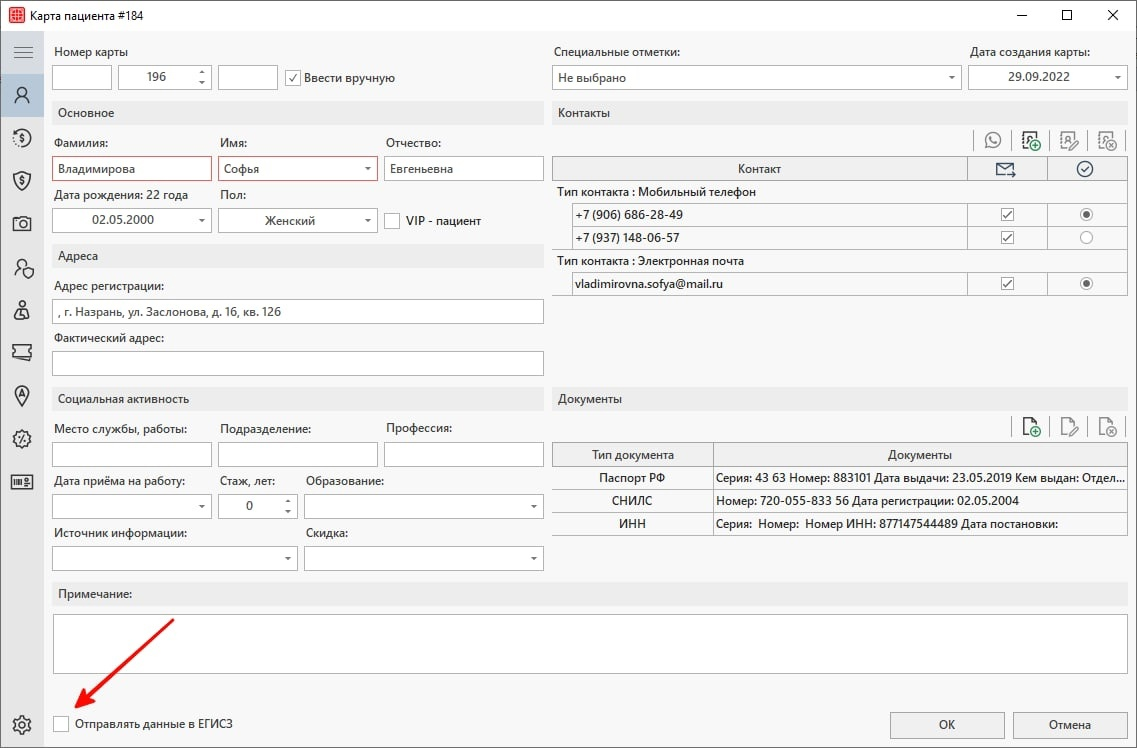Open the insurance shield sidebar icon
1137x748 pixels.
[22, 180]
